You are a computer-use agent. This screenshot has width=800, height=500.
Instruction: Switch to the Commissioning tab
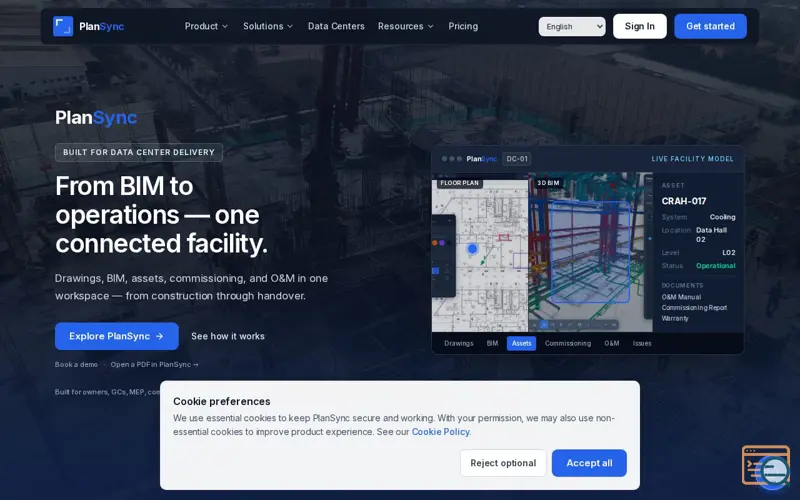[x=568, y=343]
